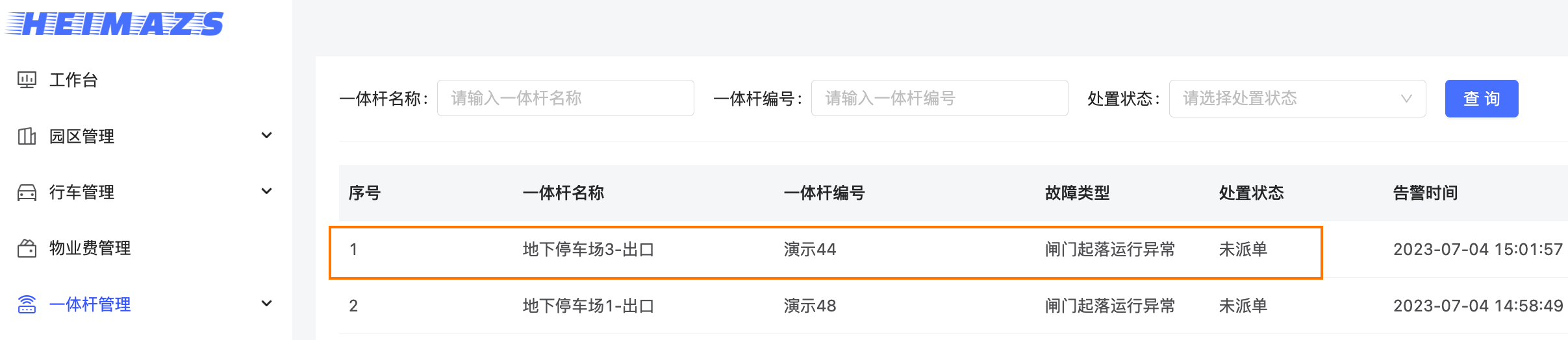Focus the 一体杆编号 input field
The image size is (1568, 340).
pos(939,98)
